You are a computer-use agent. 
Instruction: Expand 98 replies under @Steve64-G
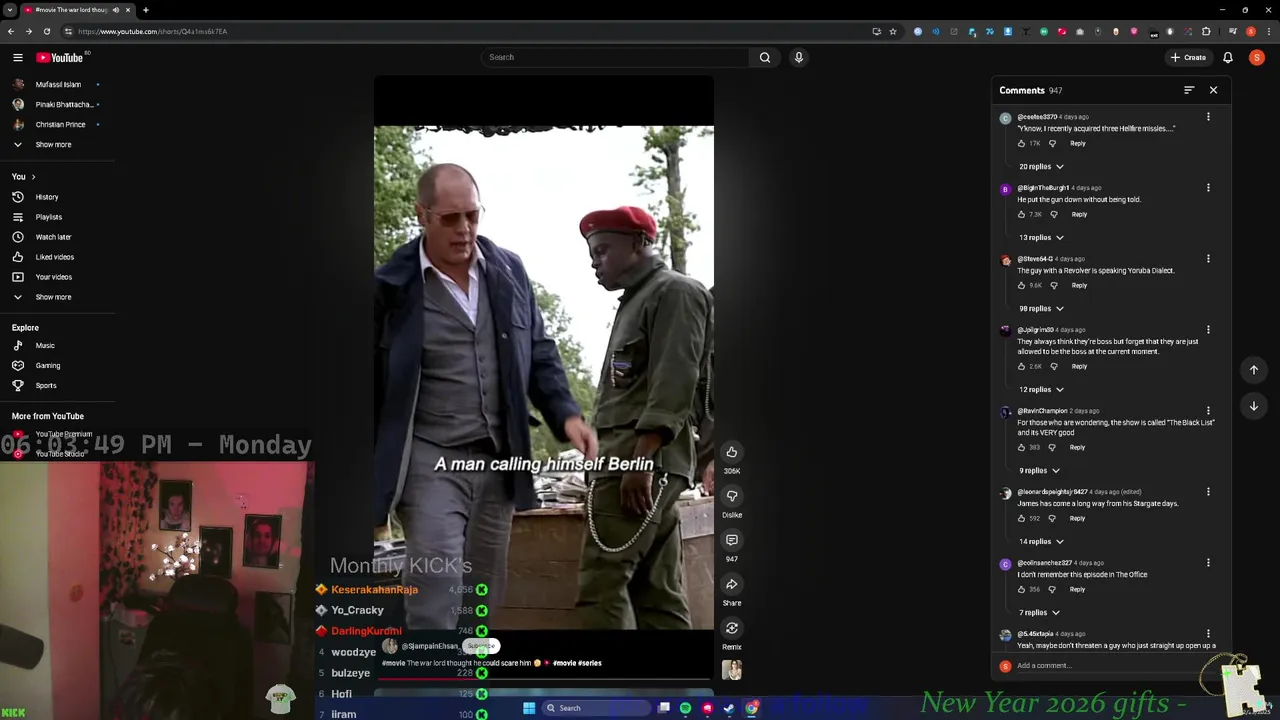[1041, 308]
